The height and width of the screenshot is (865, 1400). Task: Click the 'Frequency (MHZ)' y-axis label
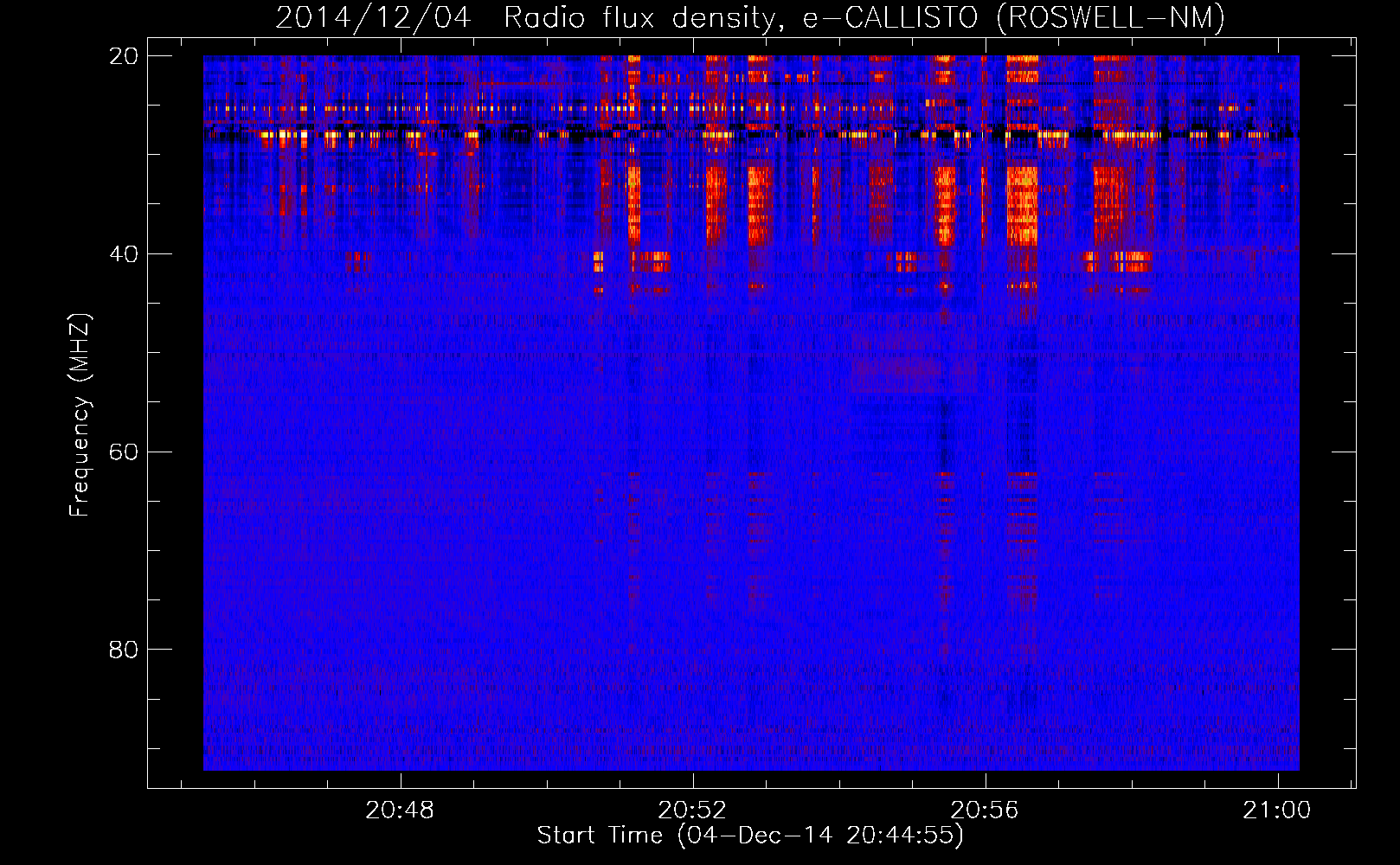point(80,415)
